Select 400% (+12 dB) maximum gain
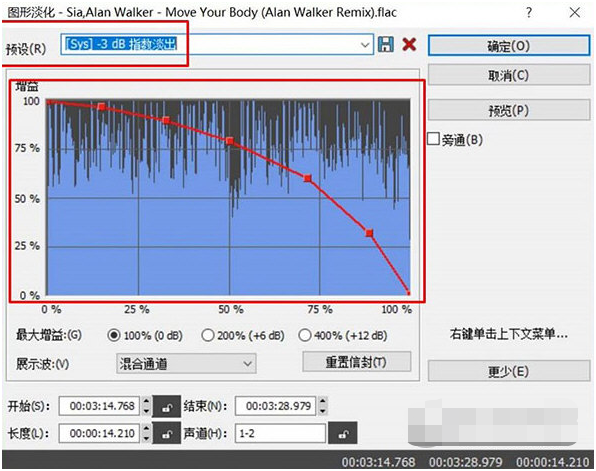Image resolution: width=596 pixels, height=471 pixels. click(305, 335)
